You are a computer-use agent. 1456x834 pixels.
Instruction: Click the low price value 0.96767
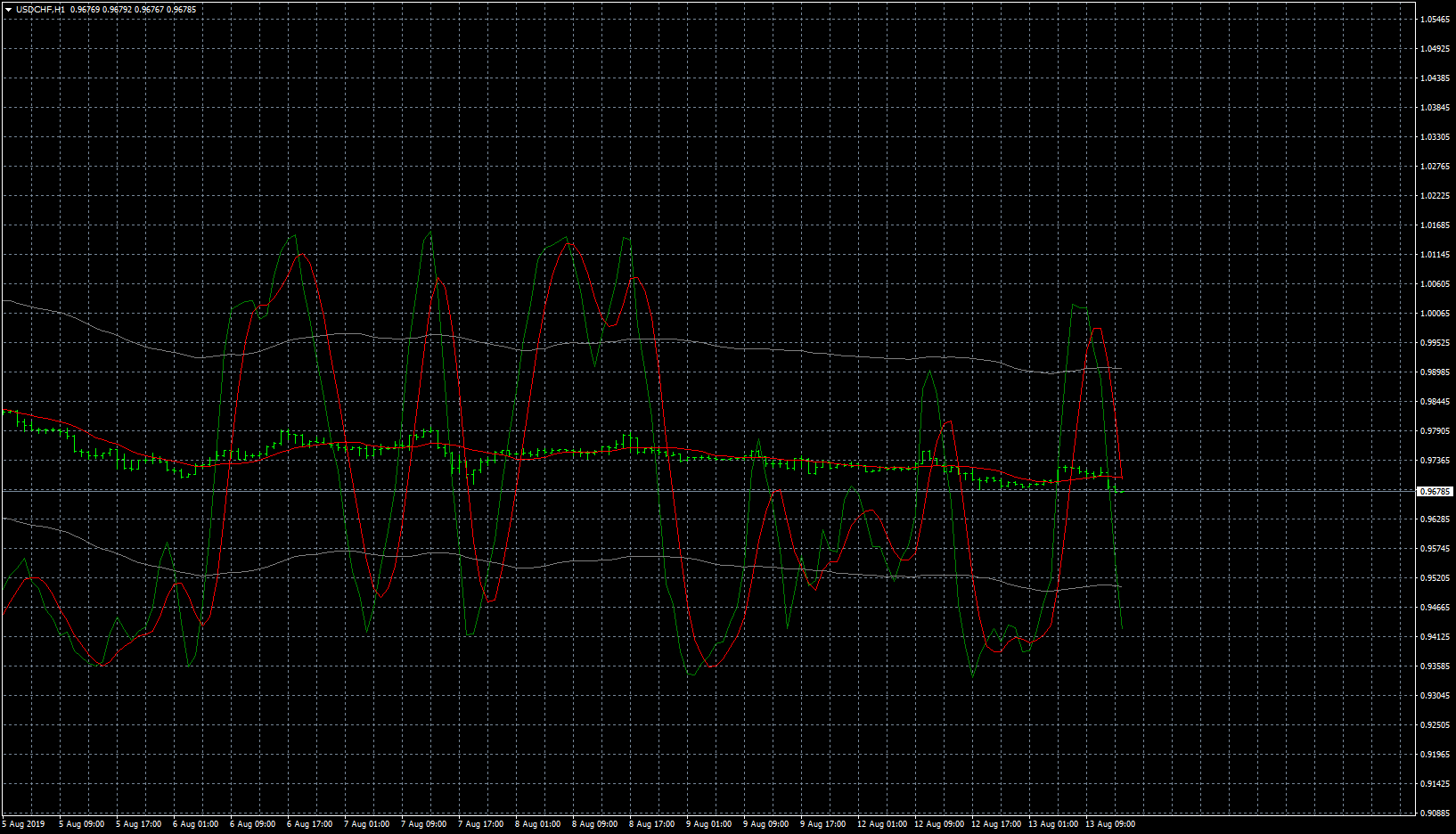pos(150,10)
